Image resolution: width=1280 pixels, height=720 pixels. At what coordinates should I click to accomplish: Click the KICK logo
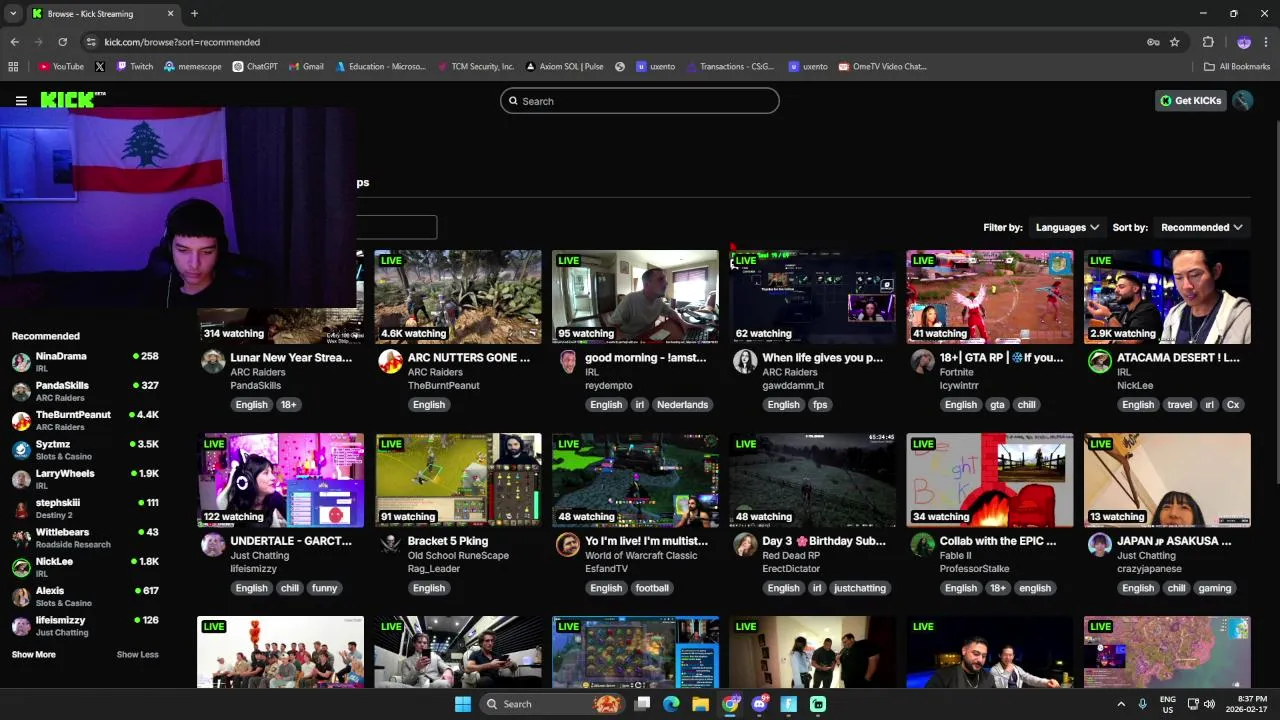pos(72,100)
